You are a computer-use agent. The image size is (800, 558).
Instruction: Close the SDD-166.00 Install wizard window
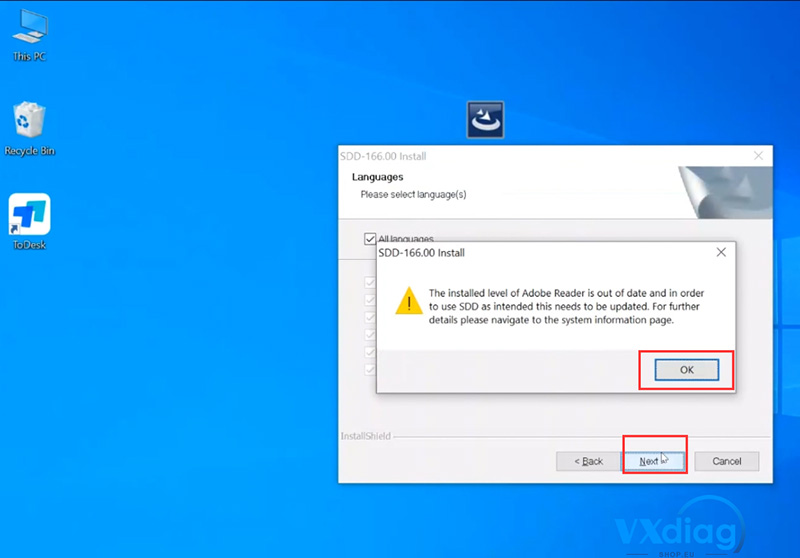point(758,156)
